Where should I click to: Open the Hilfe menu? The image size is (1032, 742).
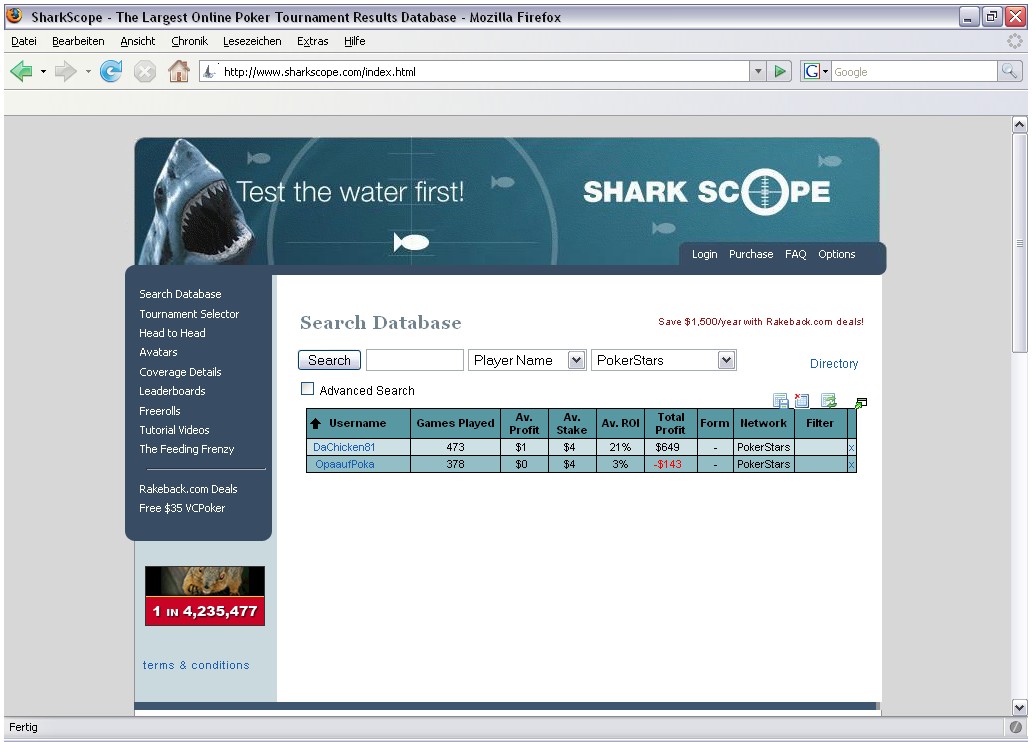[x=355, y=41]
